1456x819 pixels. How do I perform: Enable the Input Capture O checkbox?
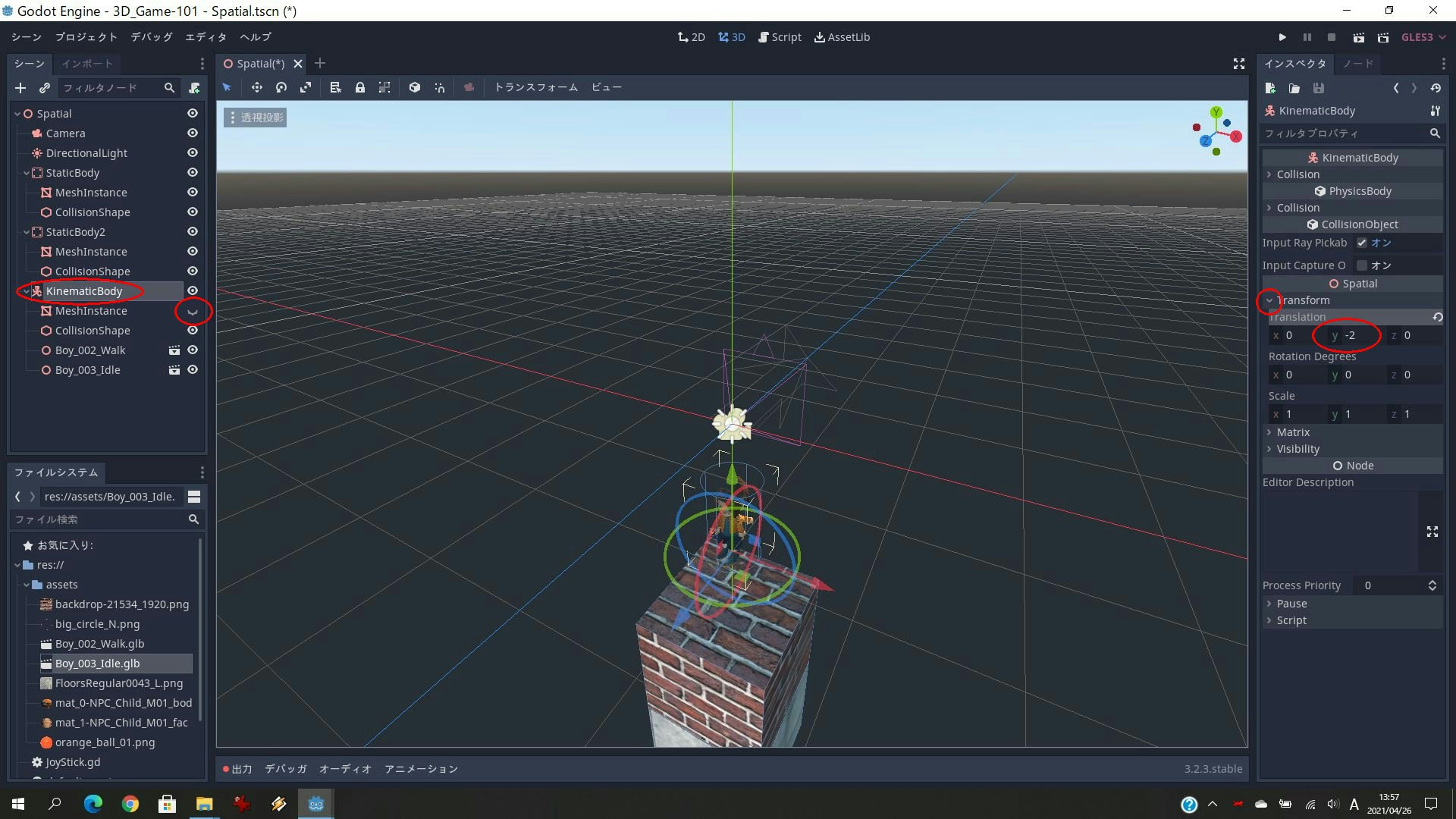click(x=1363, y=265)
